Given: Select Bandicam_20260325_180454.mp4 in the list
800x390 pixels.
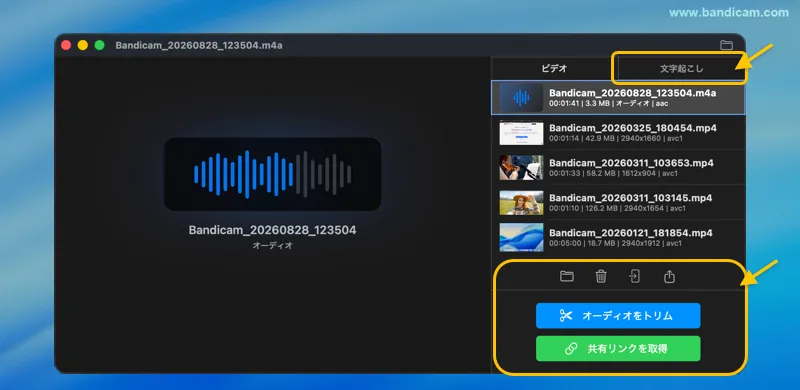Looking at the screenshot, I should coord(618,133).
